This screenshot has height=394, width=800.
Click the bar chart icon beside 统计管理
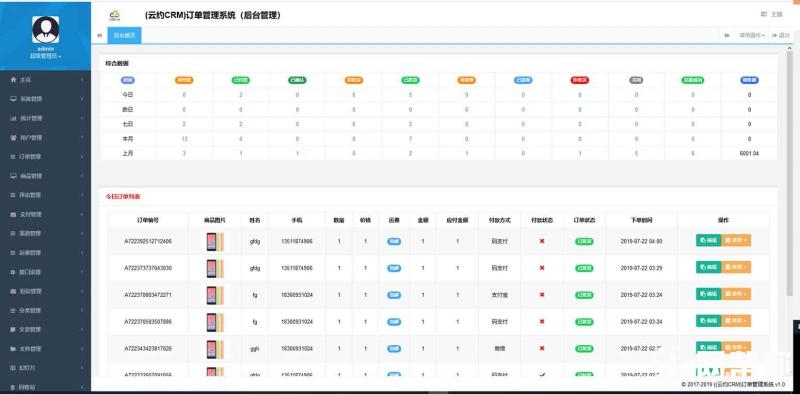click(x=13, y=118)
